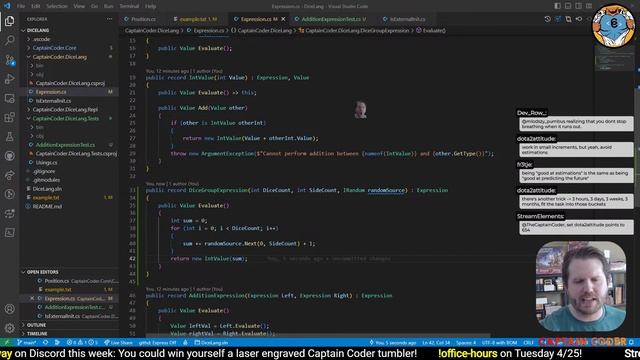Click DiceLang.sln in the status bar
Image resolution: width=640 pixels, height=360 pixels.
(x=211, y=343)
